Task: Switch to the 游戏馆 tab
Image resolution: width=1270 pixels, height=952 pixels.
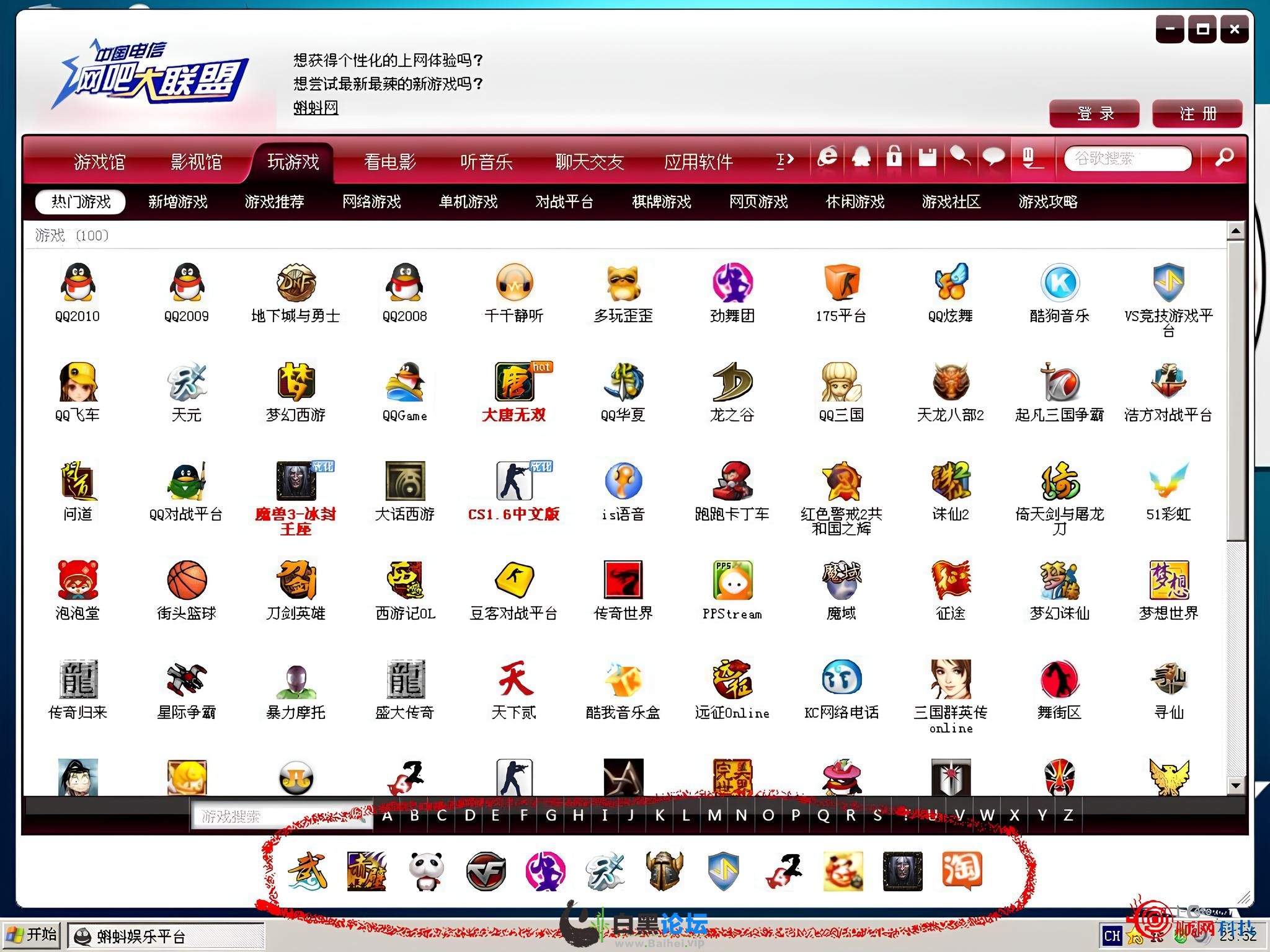Action: tap(99, 162)
